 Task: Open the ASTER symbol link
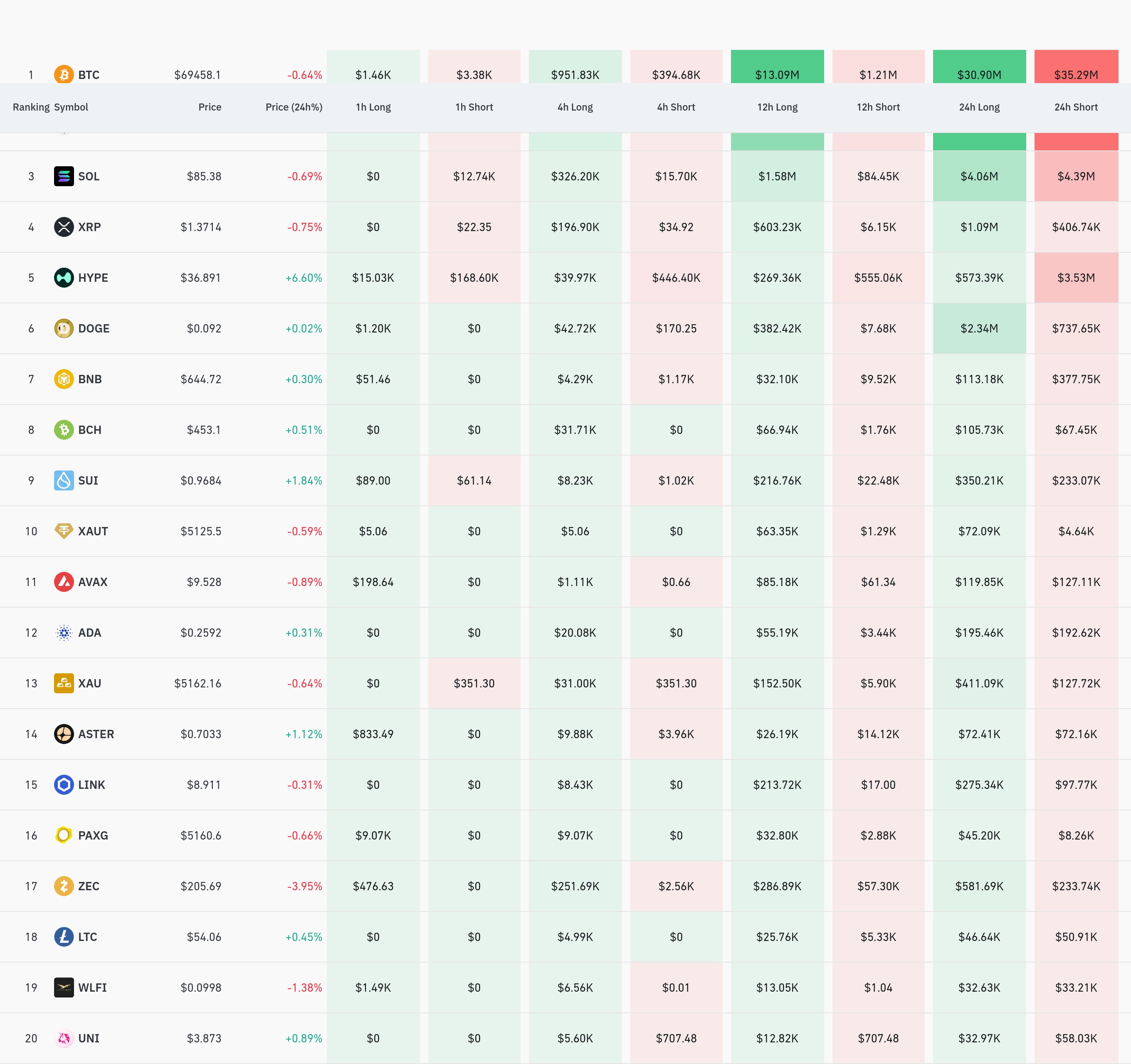(x=96, y=734)
